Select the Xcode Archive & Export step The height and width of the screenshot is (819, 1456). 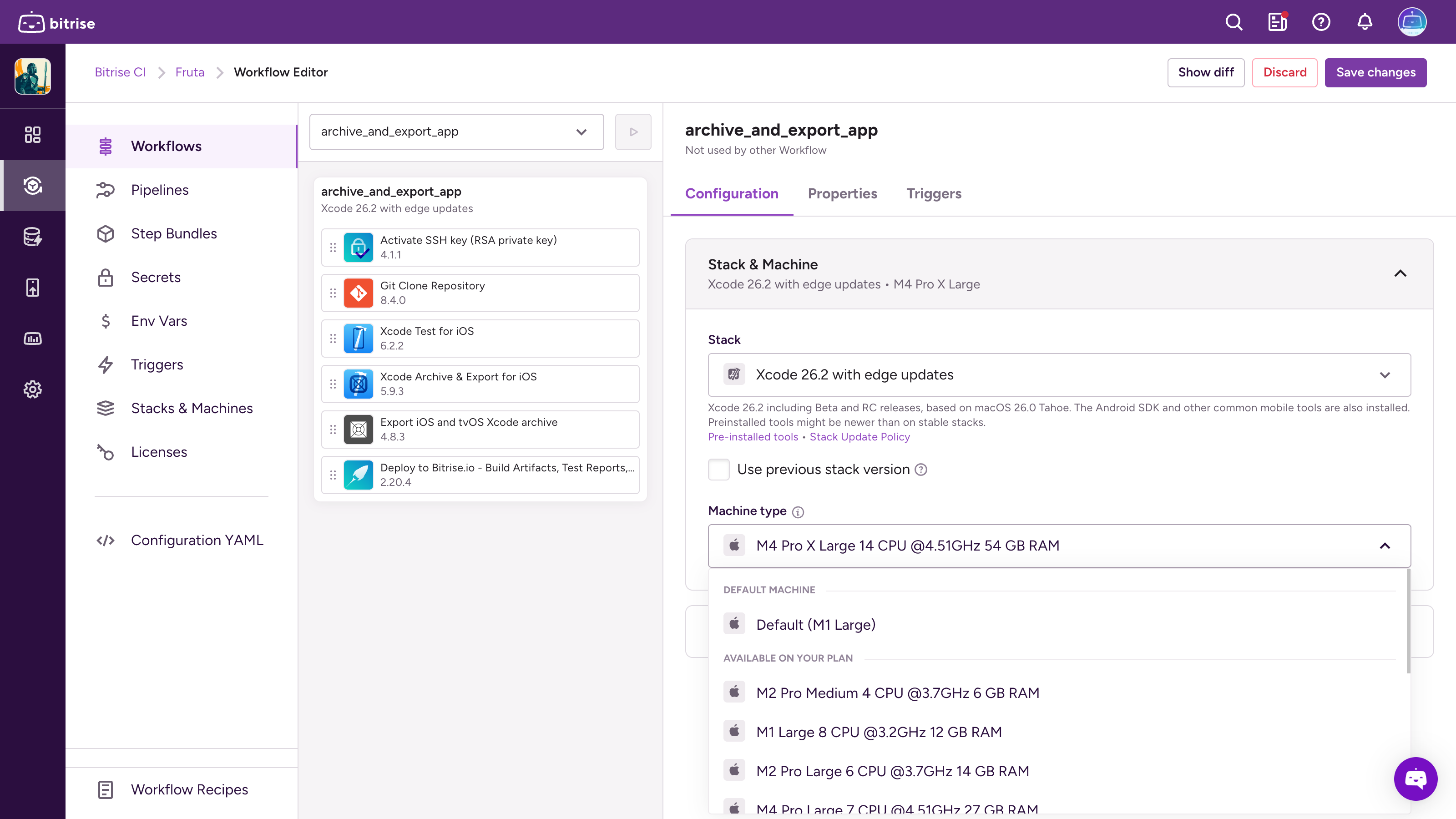click(x=480, y=384)
